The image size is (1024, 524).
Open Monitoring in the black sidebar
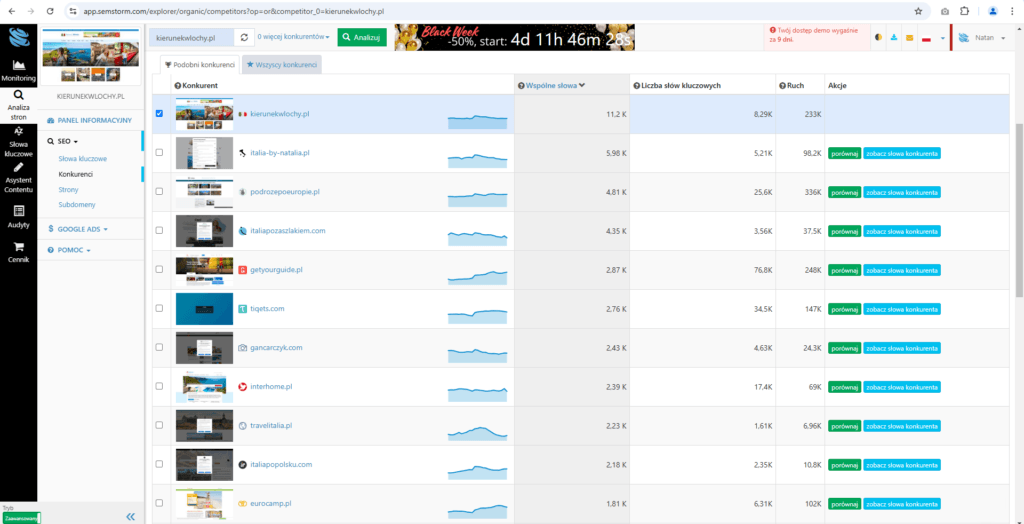pyautogui.click(x=18, y=71)
